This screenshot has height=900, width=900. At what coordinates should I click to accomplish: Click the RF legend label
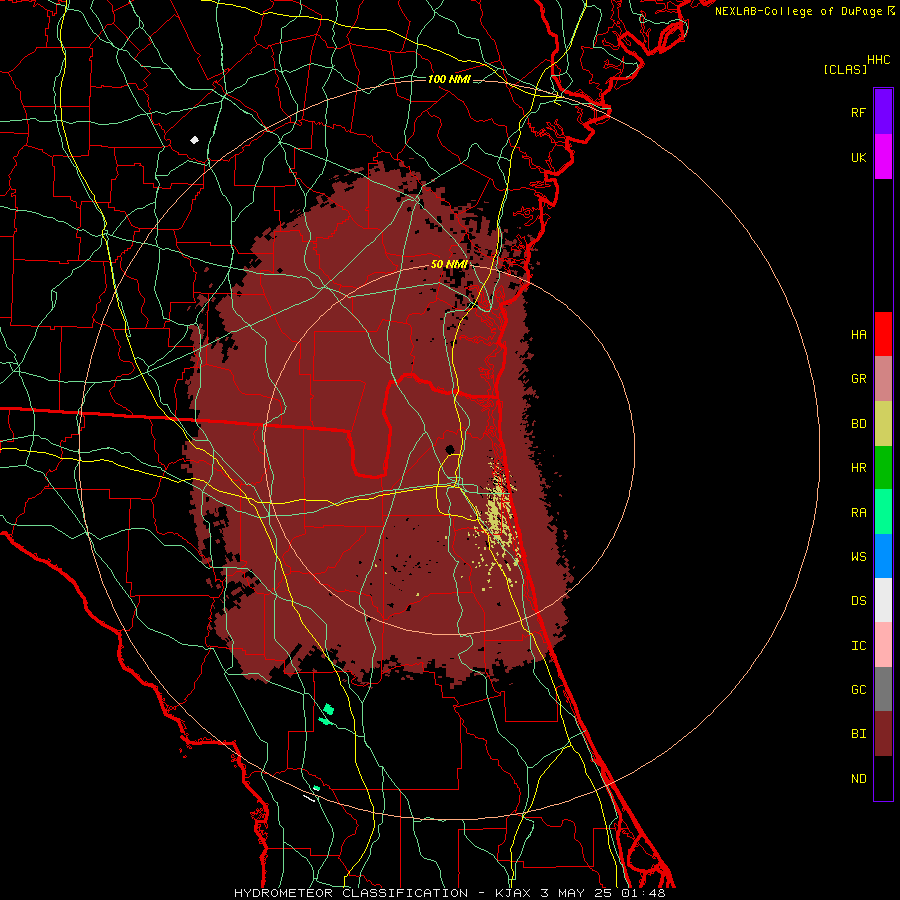coord(858,112)
